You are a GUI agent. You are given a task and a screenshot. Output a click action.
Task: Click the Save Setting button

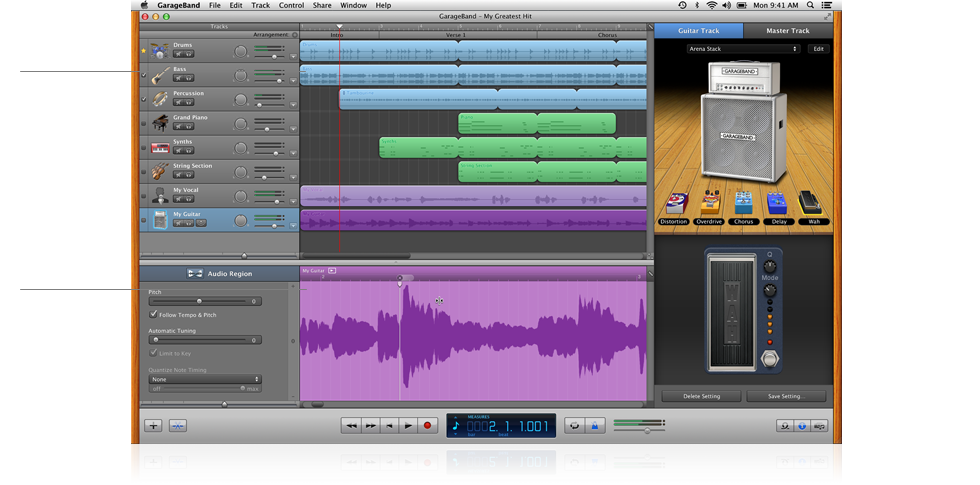pos(785,396)
